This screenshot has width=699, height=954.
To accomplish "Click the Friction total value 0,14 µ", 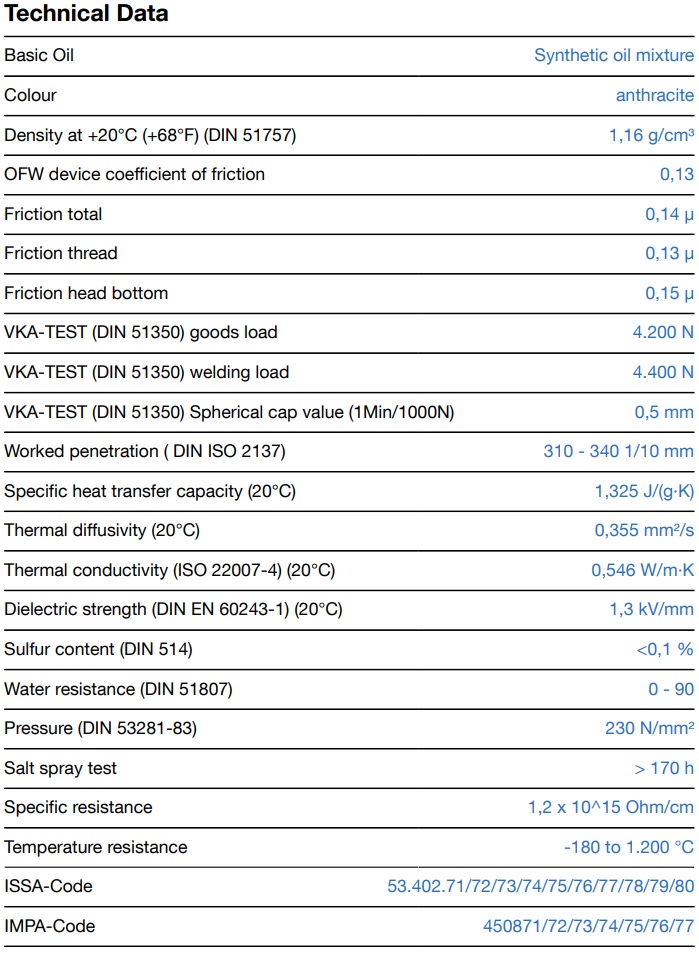I will pyautogui.click(x=669, y=214).
